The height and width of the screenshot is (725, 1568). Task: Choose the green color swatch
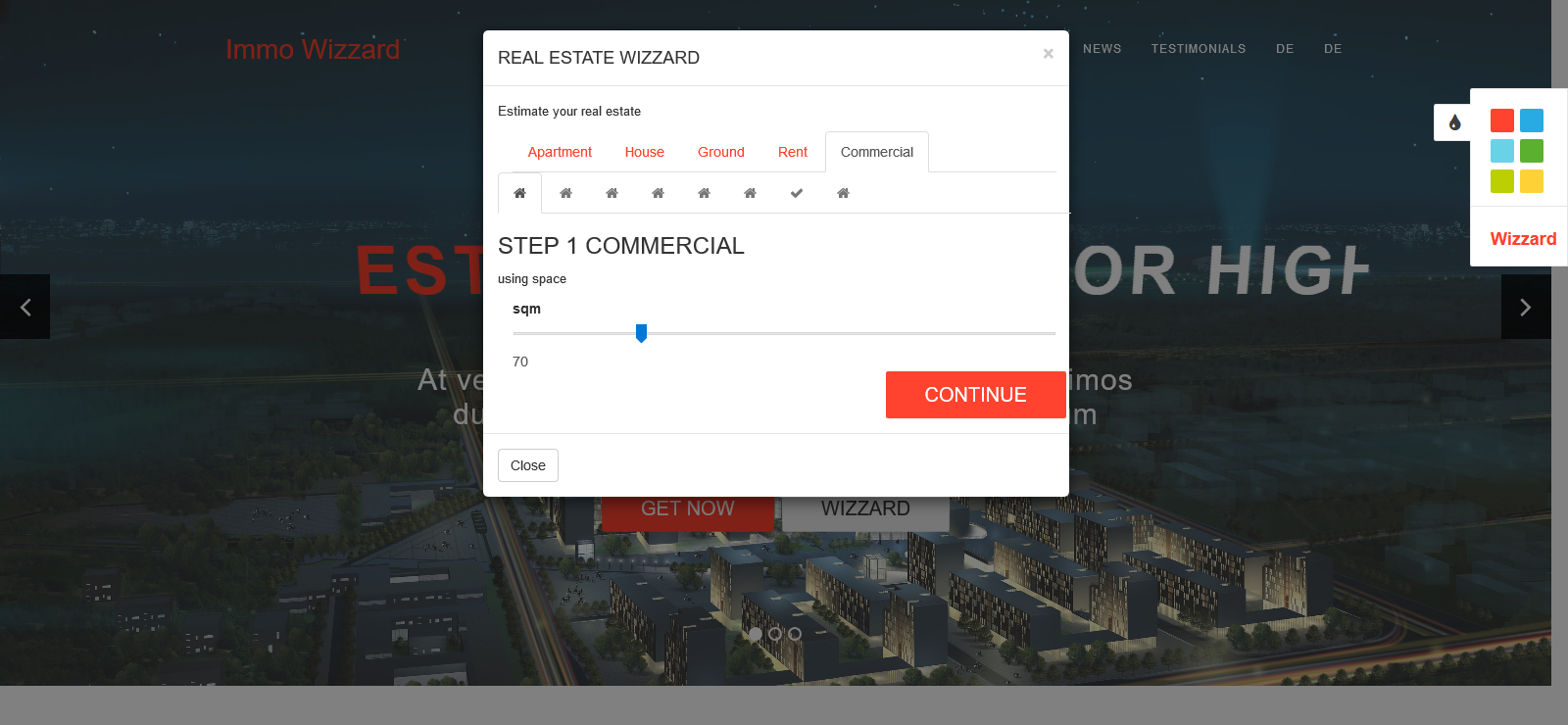[x=1531, y=151]
